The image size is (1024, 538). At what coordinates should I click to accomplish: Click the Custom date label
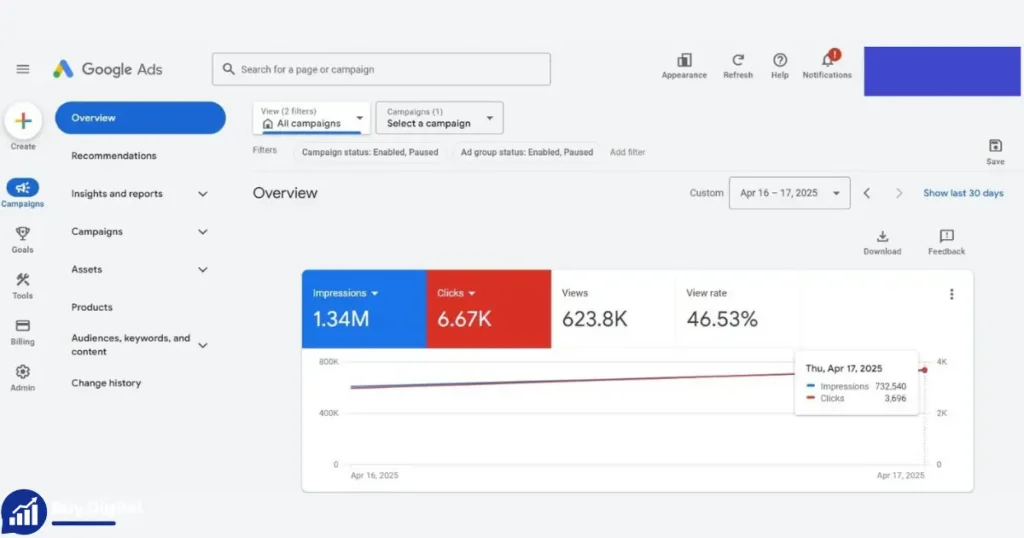(x=707, y=193)
